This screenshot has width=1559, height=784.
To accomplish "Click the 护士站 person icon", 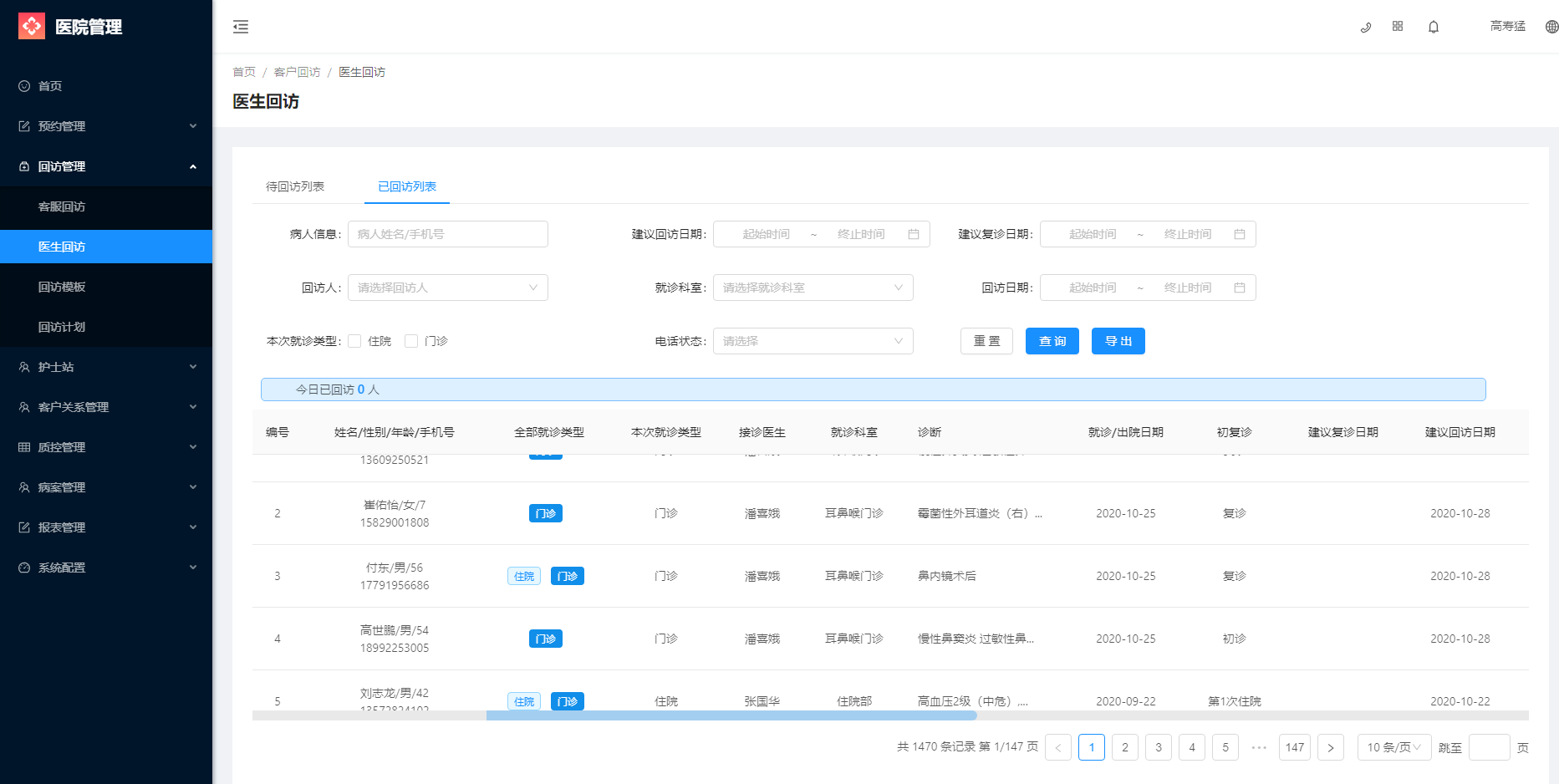I will coord(24,367).
